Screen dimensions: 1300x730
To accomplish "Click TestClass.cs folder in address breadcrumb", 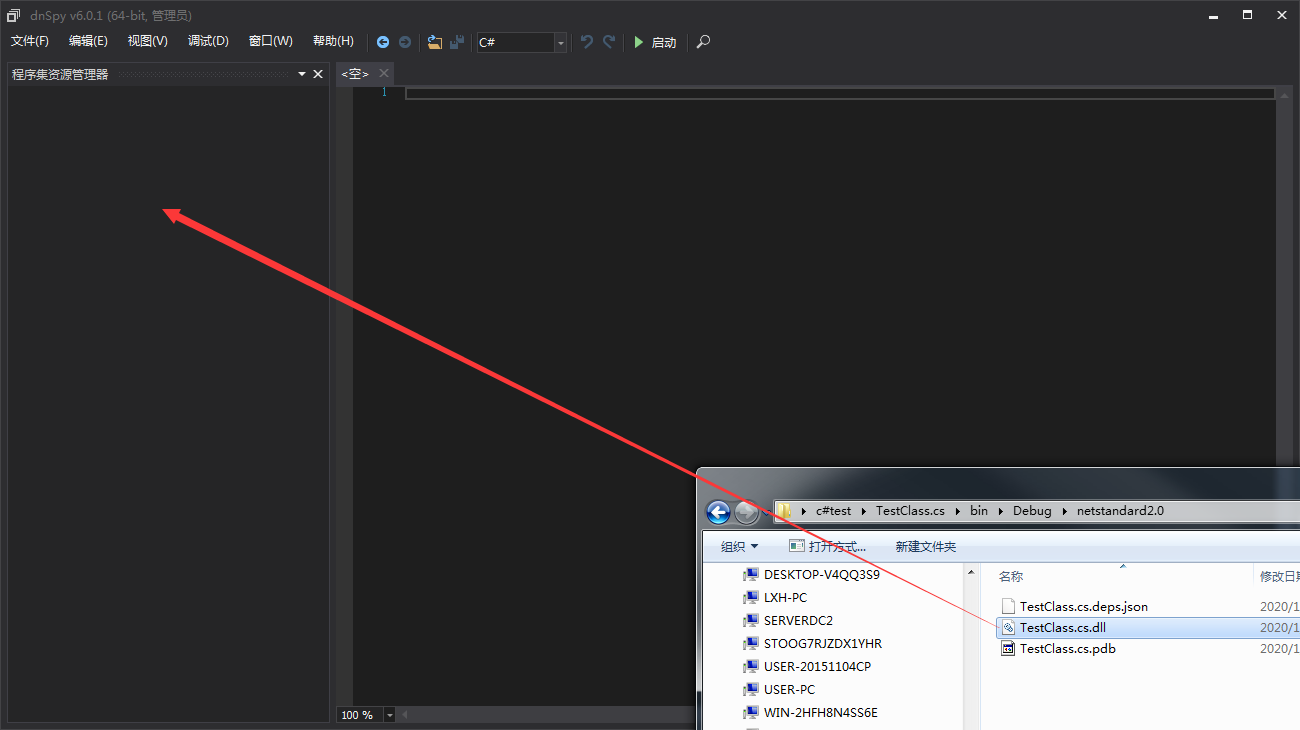I will tap(910, 511).
